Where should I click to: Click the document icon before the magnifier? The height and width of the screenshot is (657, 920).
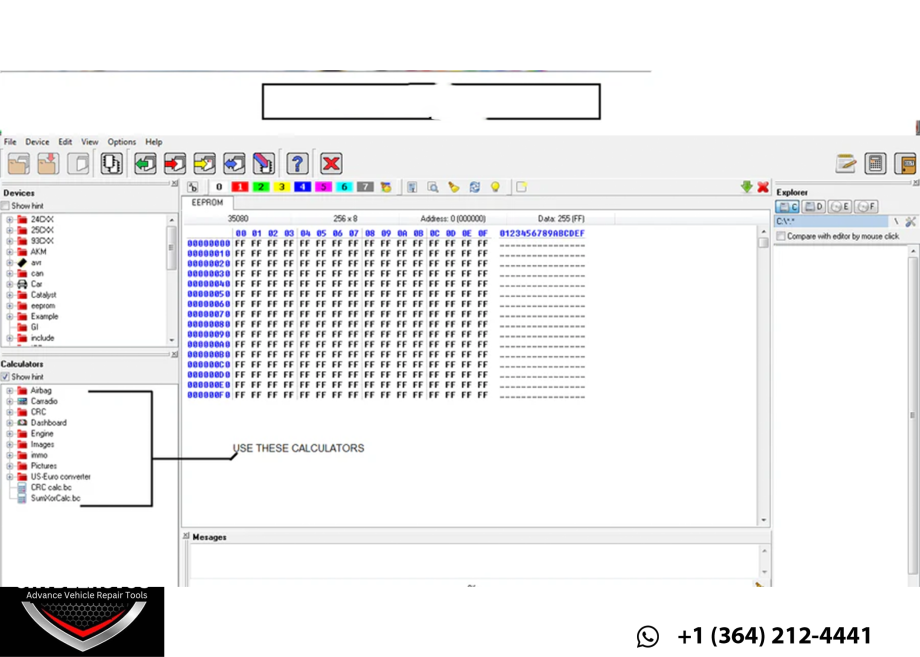[412, 187]
